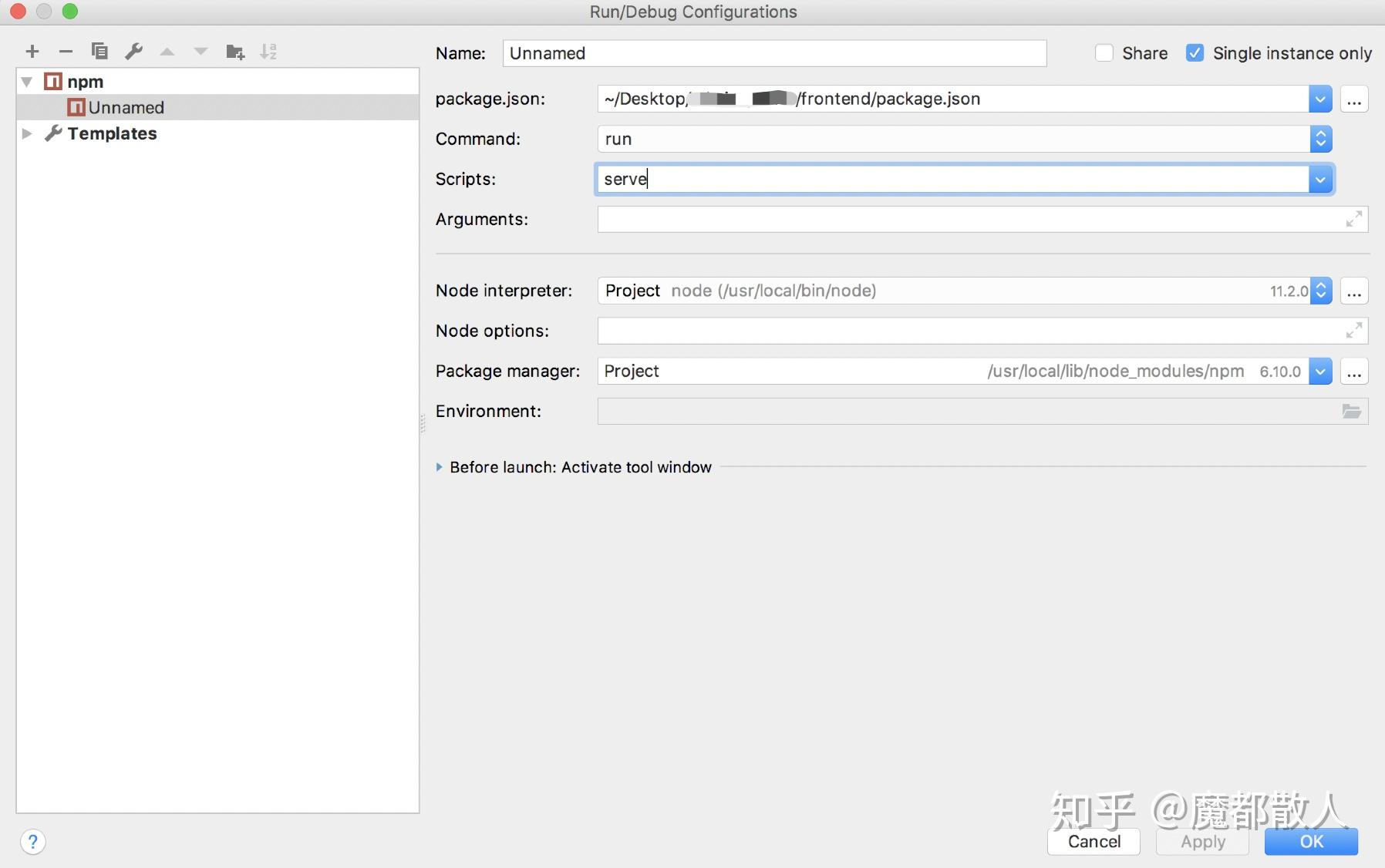
Task: Expand the Templates tree group
Action: [27, 133]
